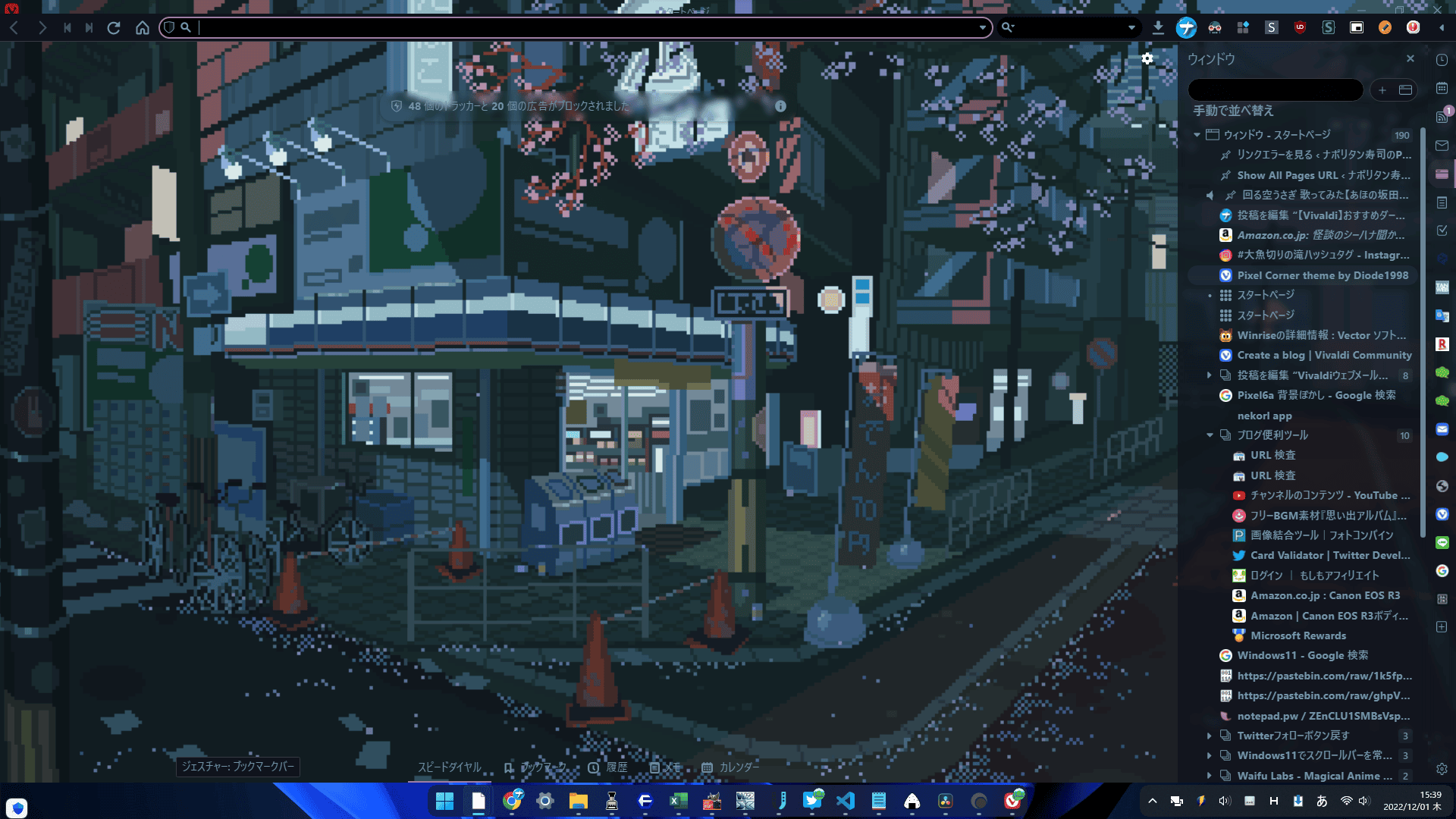Screen dimensions: 1456x819
Task: Open the Mail panel icon
Action: tap(1442, 146)
